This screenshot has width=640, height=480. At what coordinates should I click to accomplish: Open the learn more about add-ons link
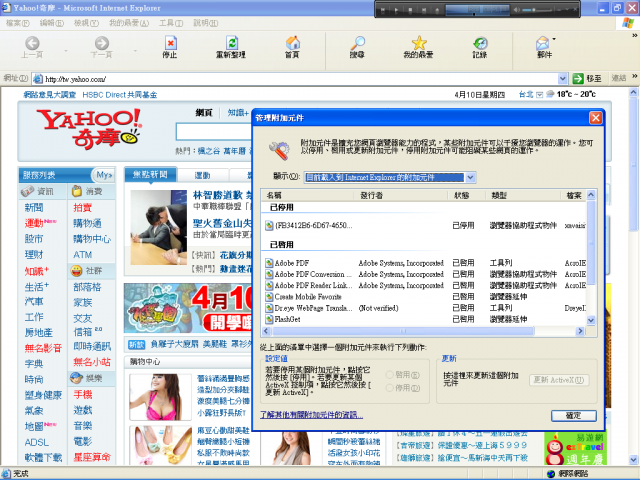(x=311, y=415)
